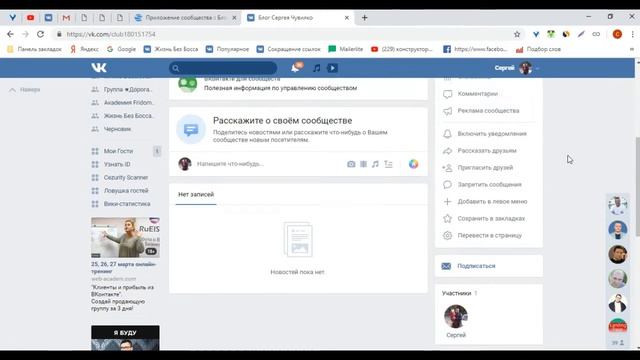Select the Нет записей tab

[x=196, y=195]
